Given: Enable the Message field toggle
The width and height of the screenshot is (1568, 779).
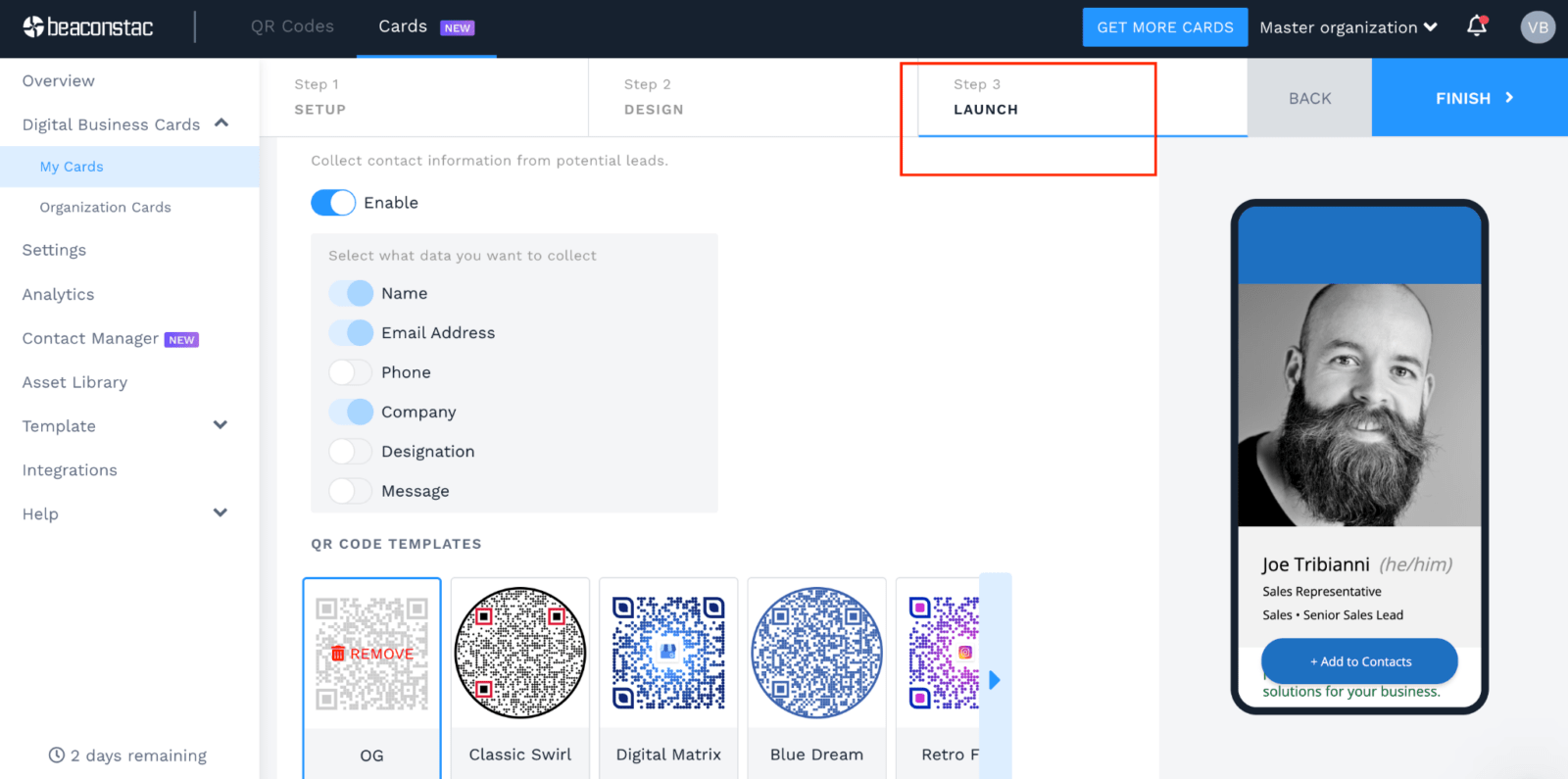Looking at the screenshot, I should click(350, 491).
